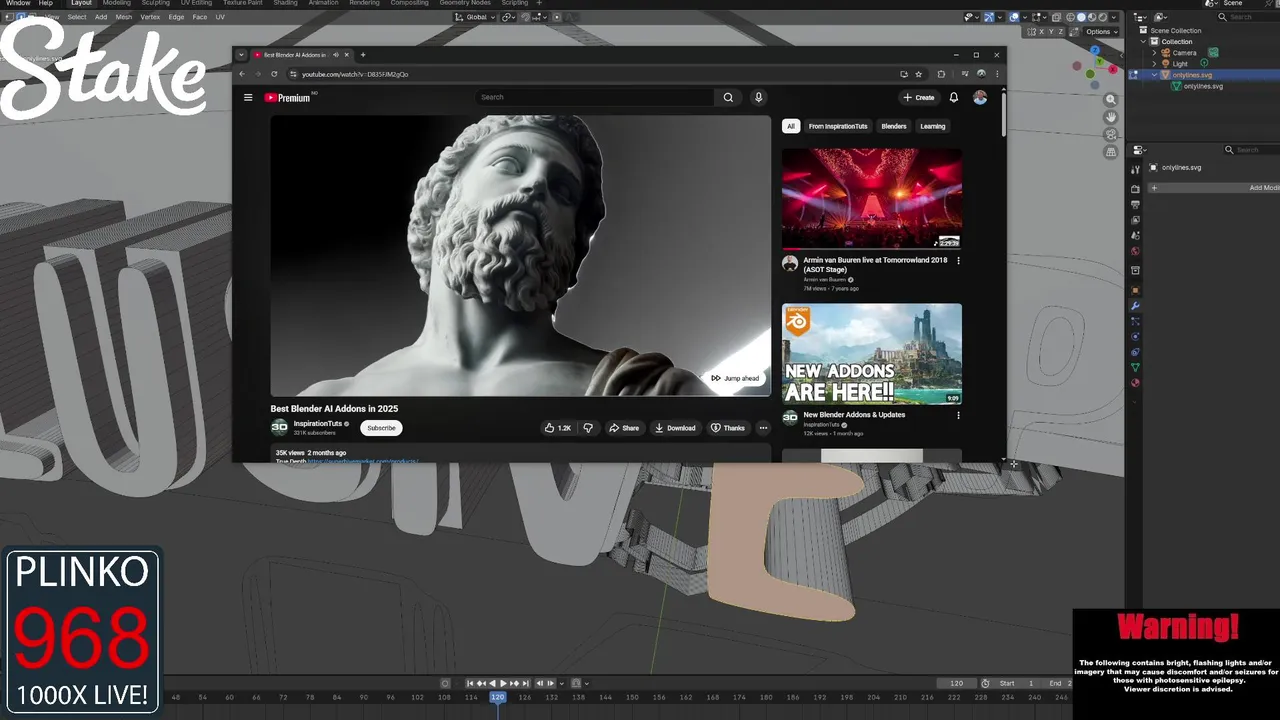Viewport: 1280px width, 720px height.
Task: Toggle proportional editing in viewport header
Action: pyautogui.click(x=556, y=17)
